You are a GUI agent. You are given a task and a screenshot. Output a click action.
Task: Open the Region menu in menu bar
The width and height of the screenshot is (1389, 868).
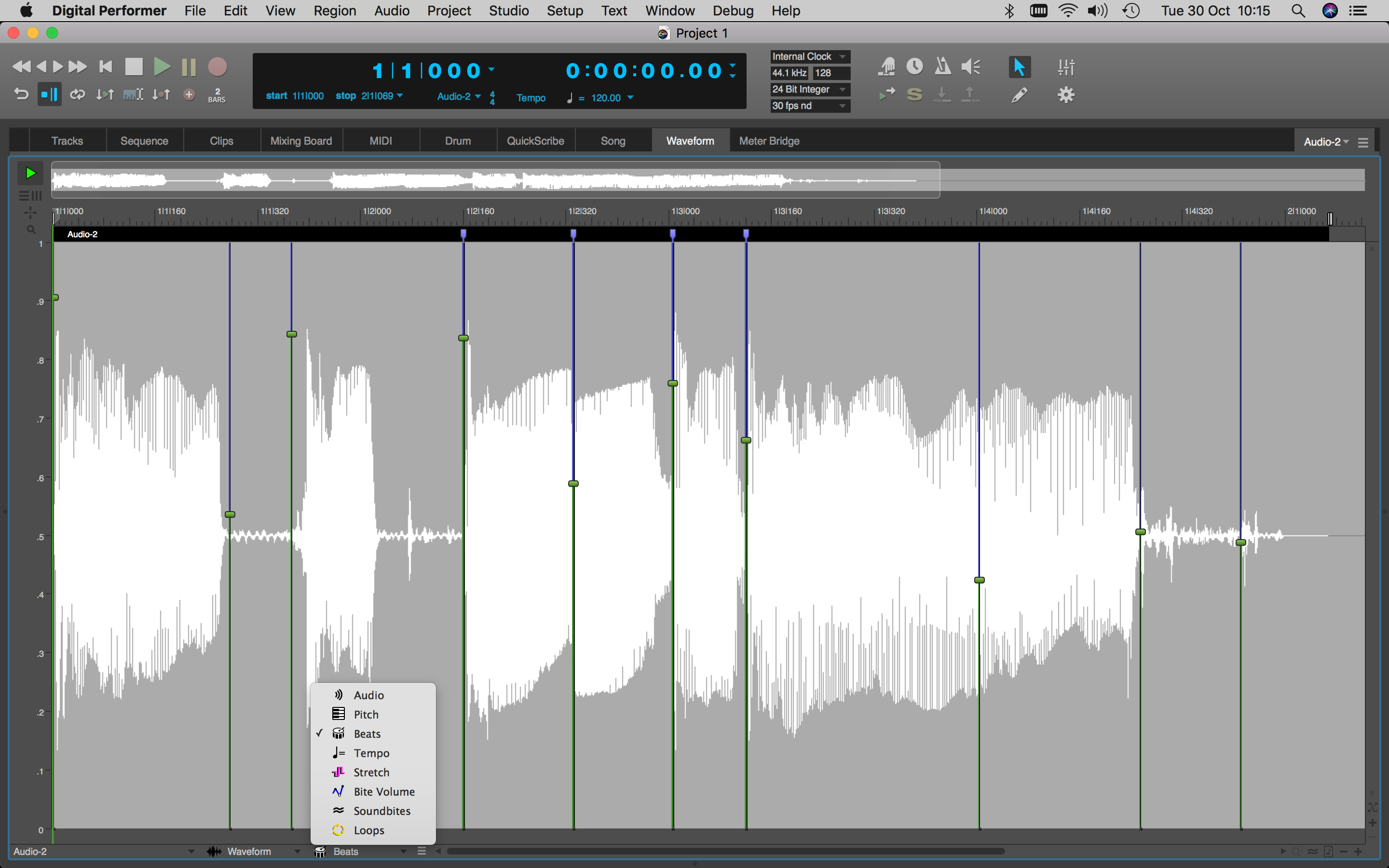pos(335,11)
